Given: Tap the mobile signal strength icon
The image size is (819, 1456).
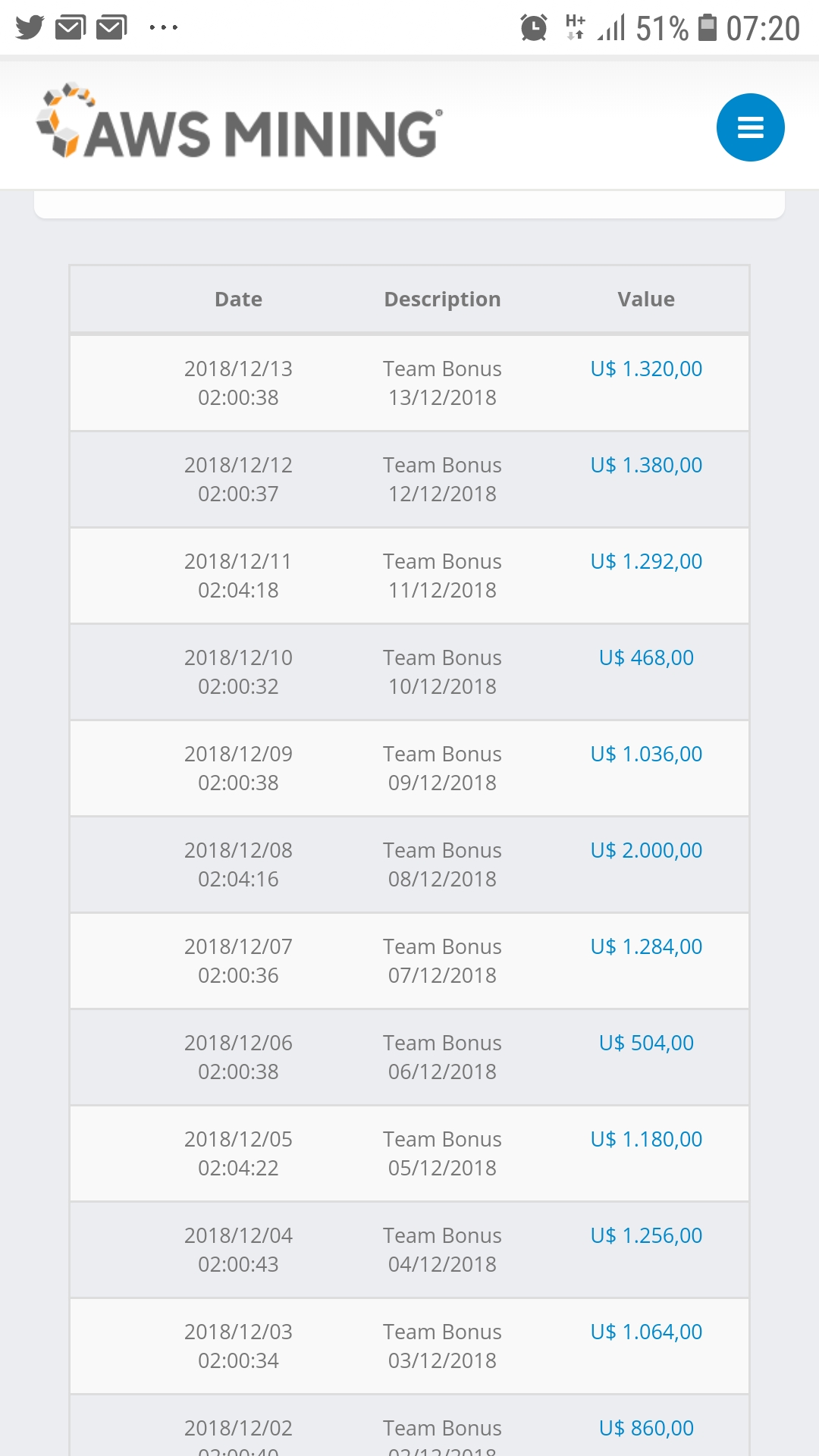Looking at the screenshot, I should point(611,28).
